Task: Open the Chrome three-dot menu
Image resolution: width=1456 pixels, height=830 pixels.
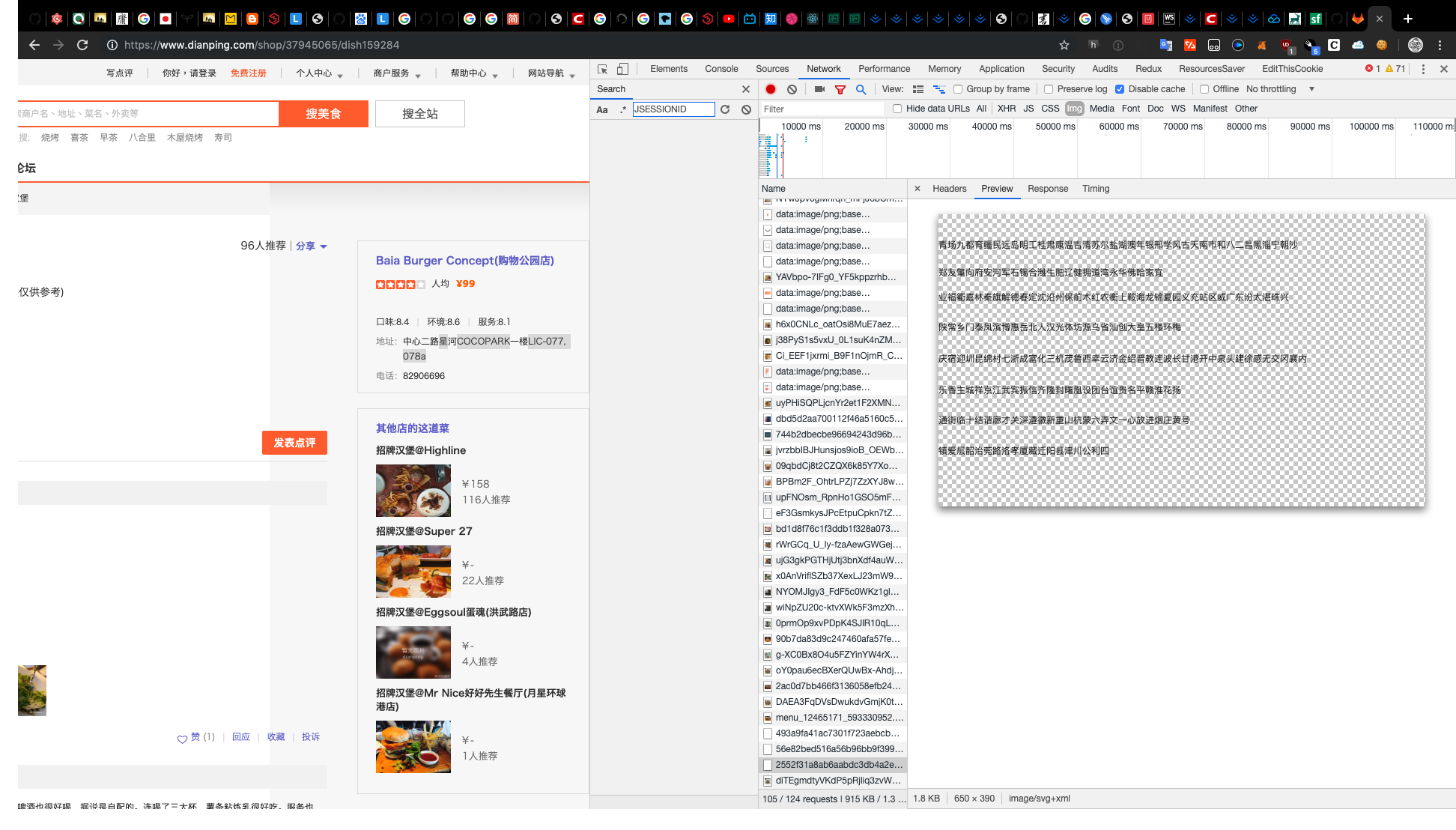Action: (x=1440, y=45)
